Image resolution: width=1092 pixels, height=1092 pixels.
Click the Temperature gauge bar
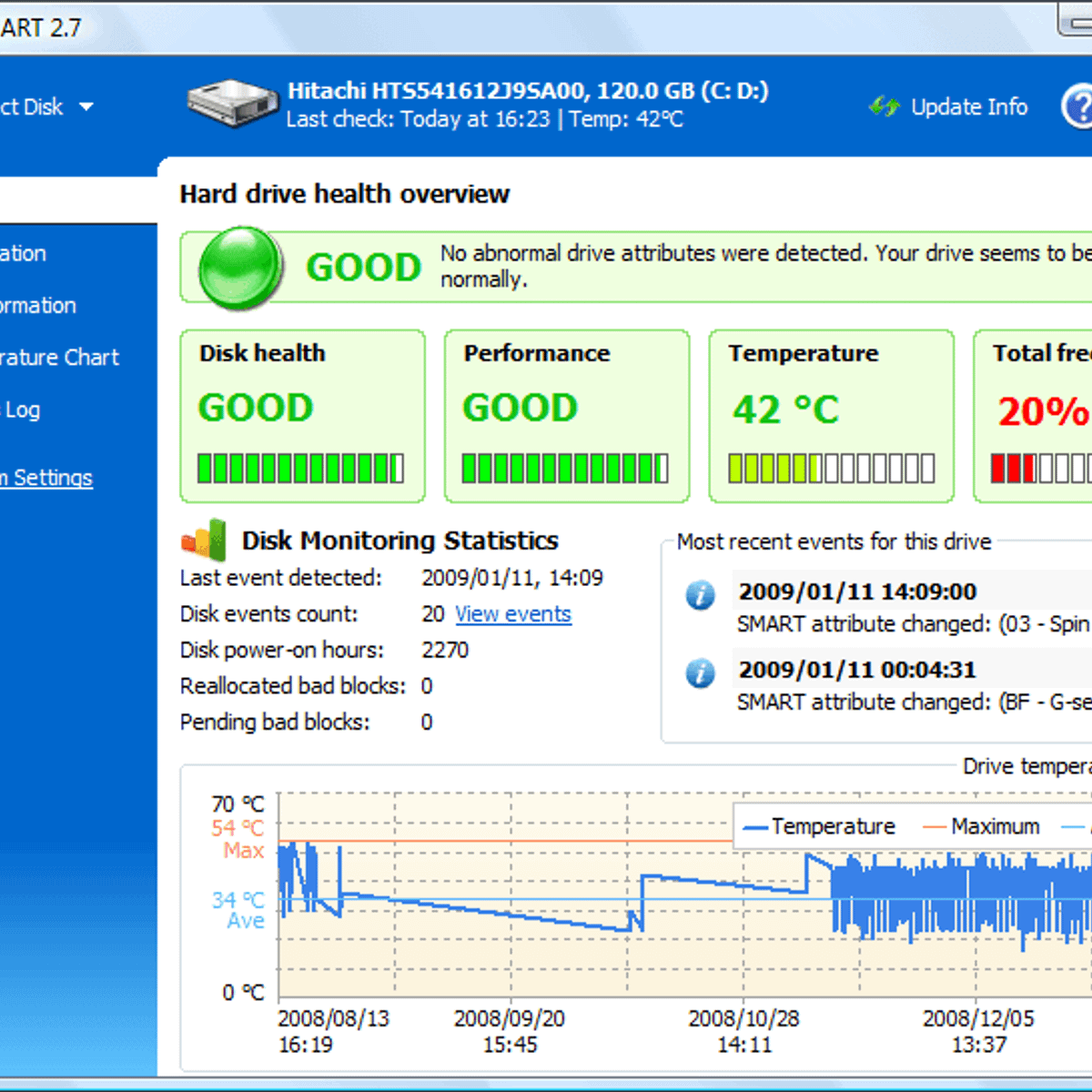[831, 469]
